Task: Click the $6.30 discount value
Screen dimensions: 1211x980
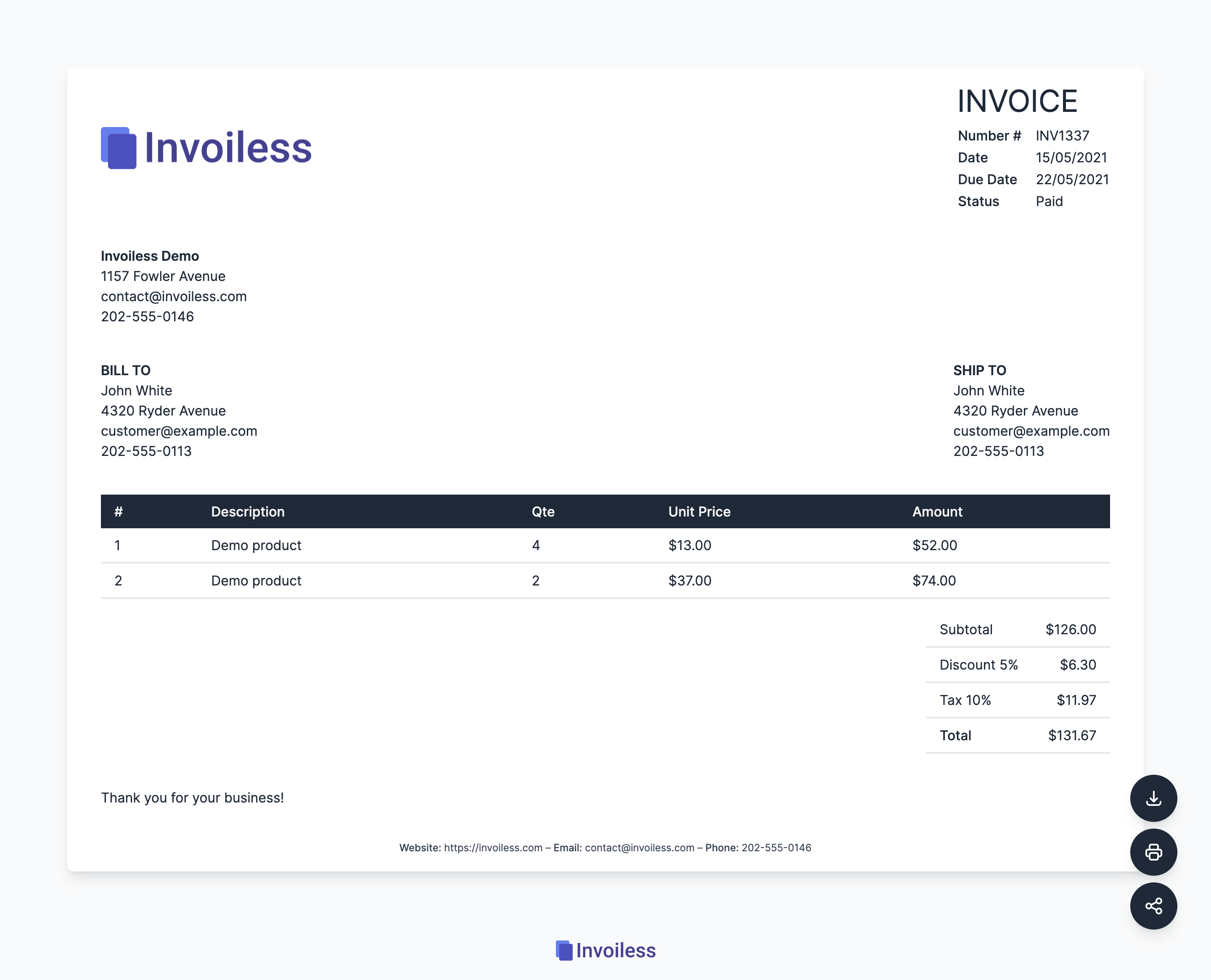Action: pyautogui.click(x=1078, y=665)
